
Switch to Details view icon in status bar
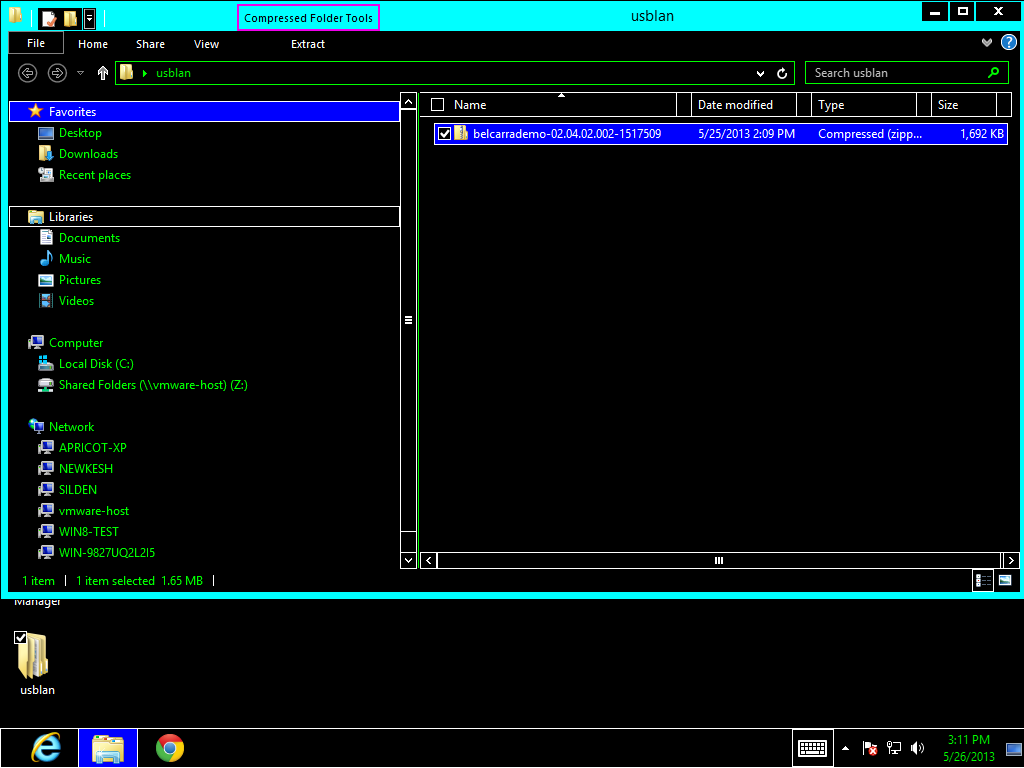click(983, 580)
